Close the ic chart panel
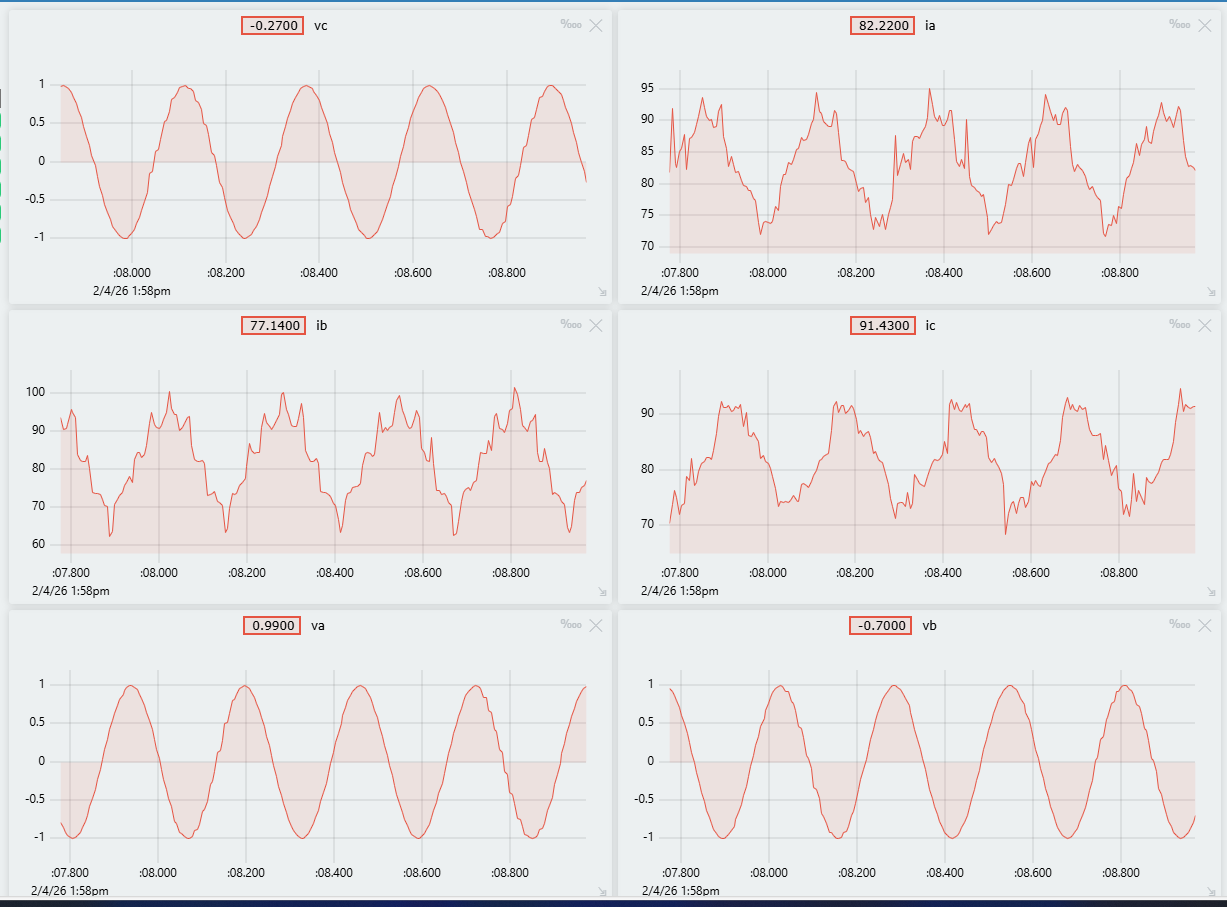 (1205, 325)
